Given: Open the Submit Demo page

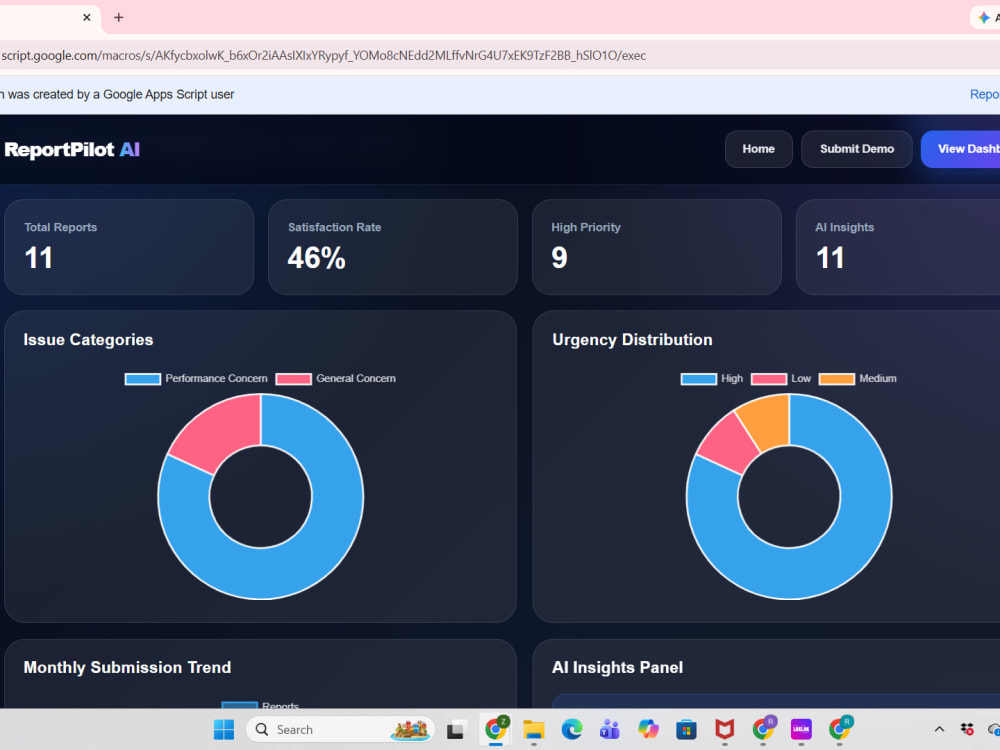Looking at the screenshot, I should click(x=857, y=149).
